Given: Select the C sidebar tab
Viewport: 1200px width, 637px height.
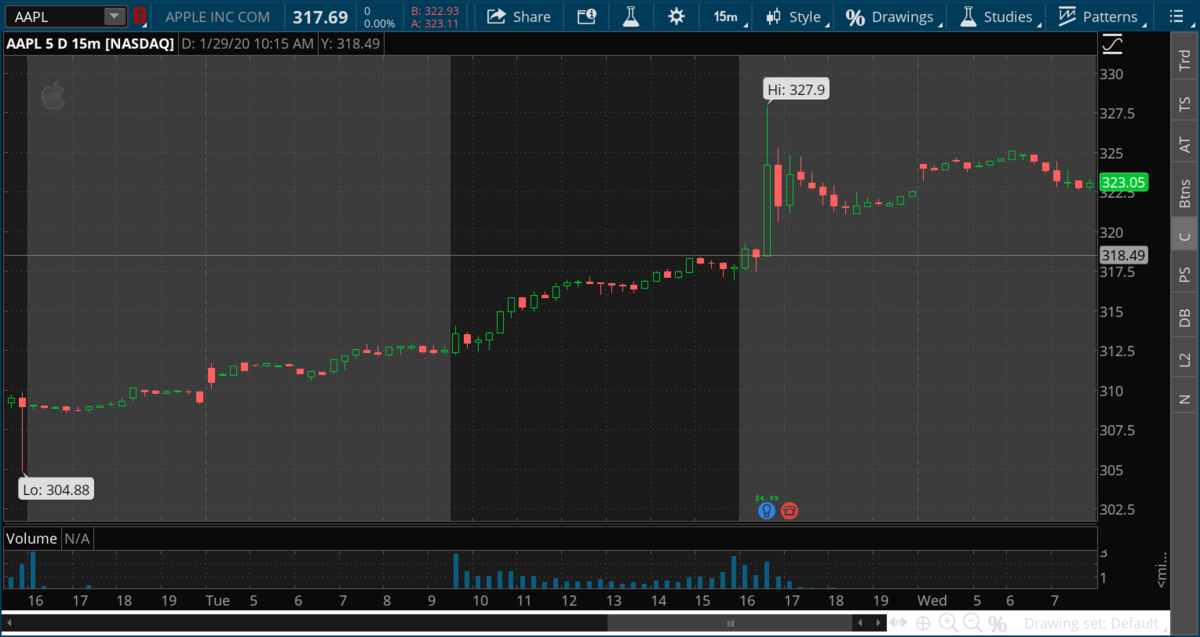Looking at the screenshot, I should 1184,236.
